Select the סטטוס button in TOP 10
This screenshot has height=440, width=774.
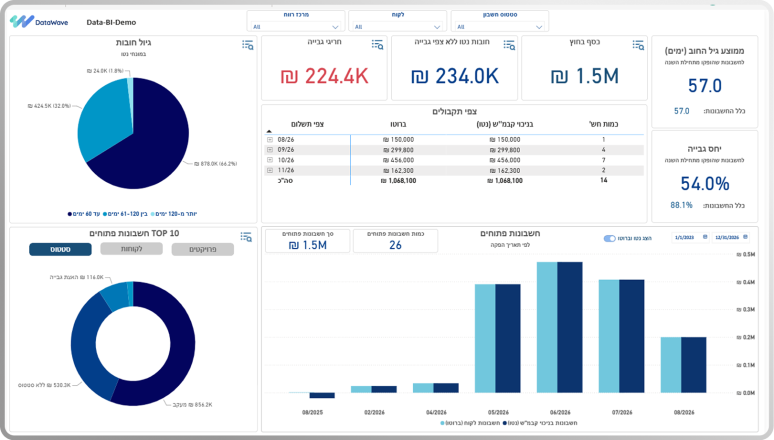coord(60,249)
